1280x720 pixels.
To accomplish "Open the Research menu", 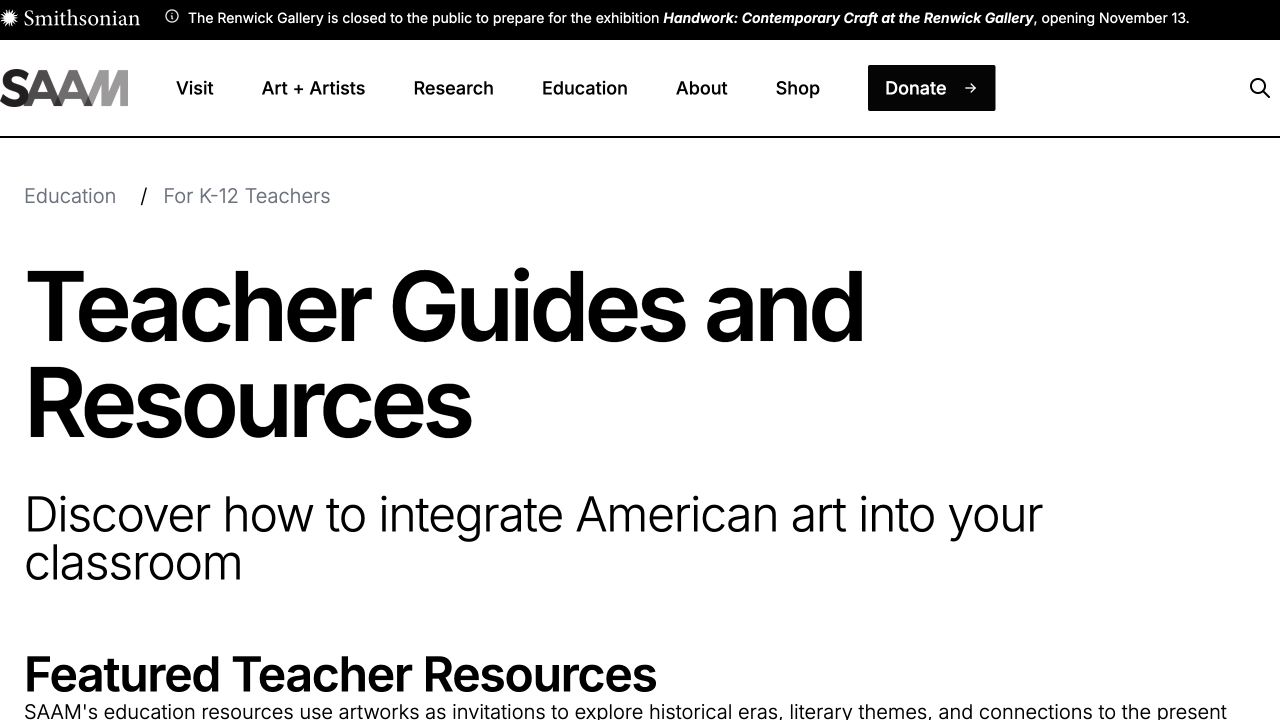I will 453,88.
